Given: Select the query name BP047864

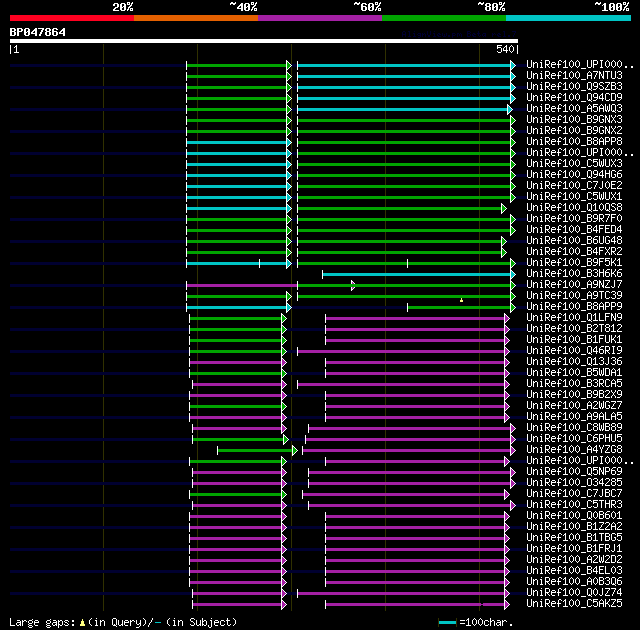Looking at the screenshot, I should [x=38, y=32].
